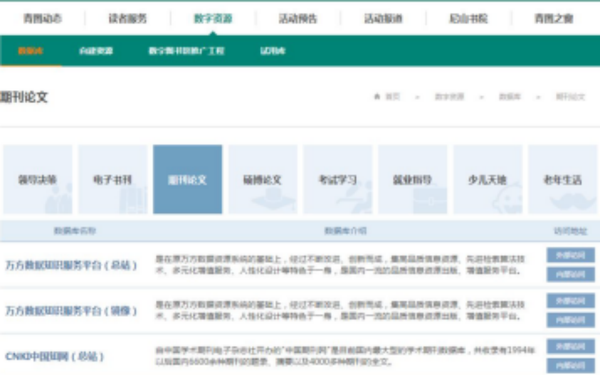Image resolution: width=600 pixels, height=375 pixels.
Task: Select the 硕博论文 category tile
Action: (x=262, y=179)
